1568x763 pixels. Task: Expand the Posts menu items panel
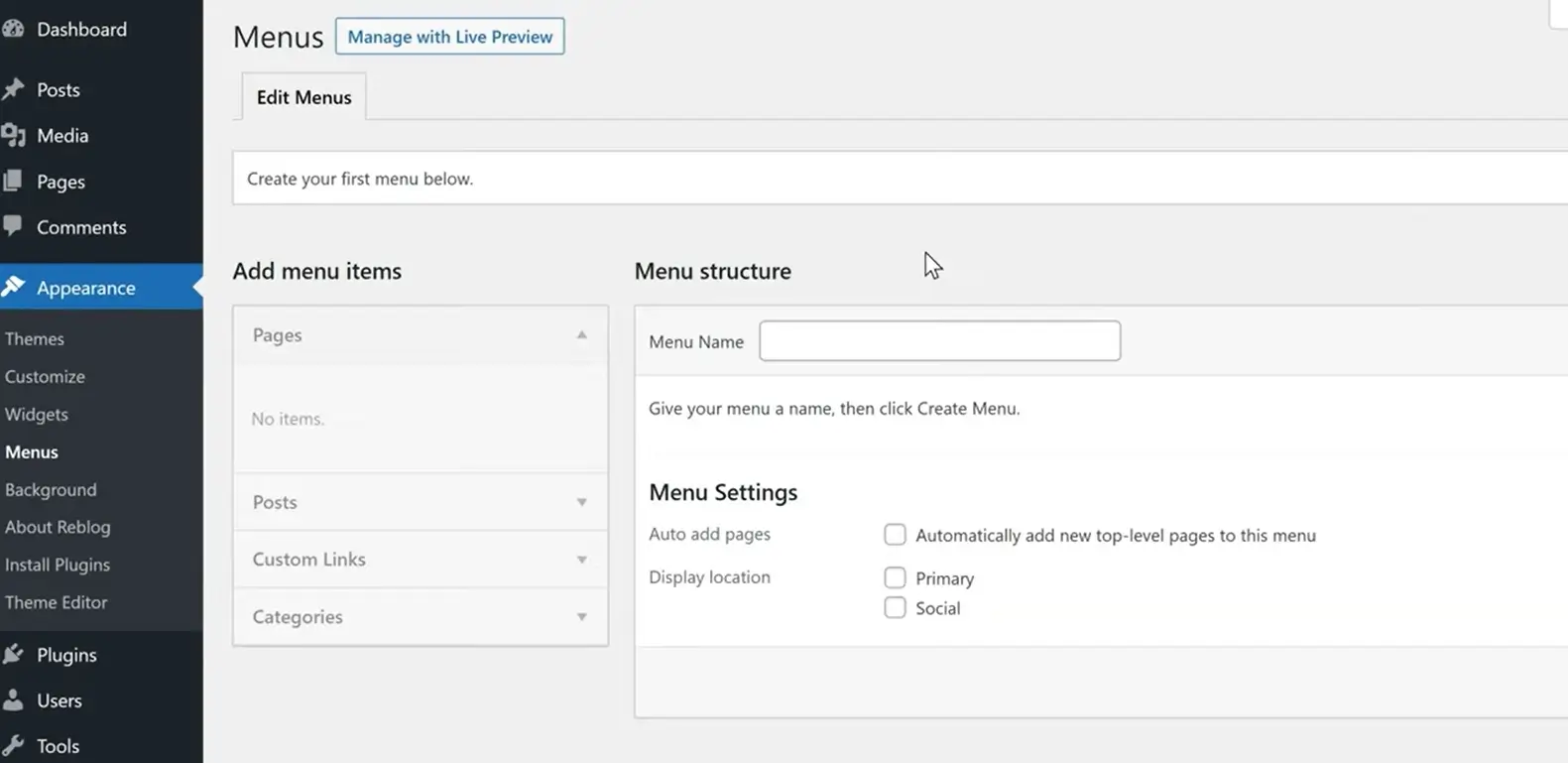click(581, 502)
